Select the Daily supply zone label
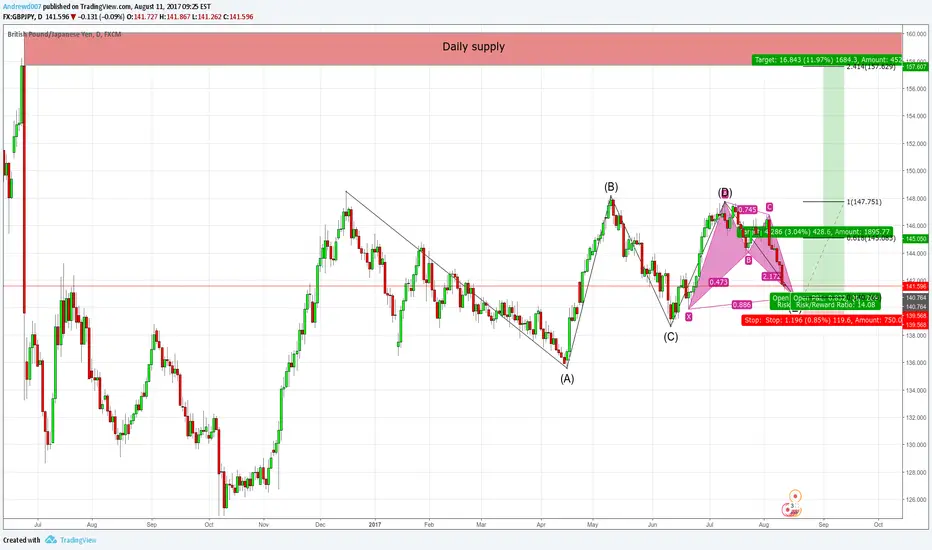The image size is (932, 550). point(473,46)
